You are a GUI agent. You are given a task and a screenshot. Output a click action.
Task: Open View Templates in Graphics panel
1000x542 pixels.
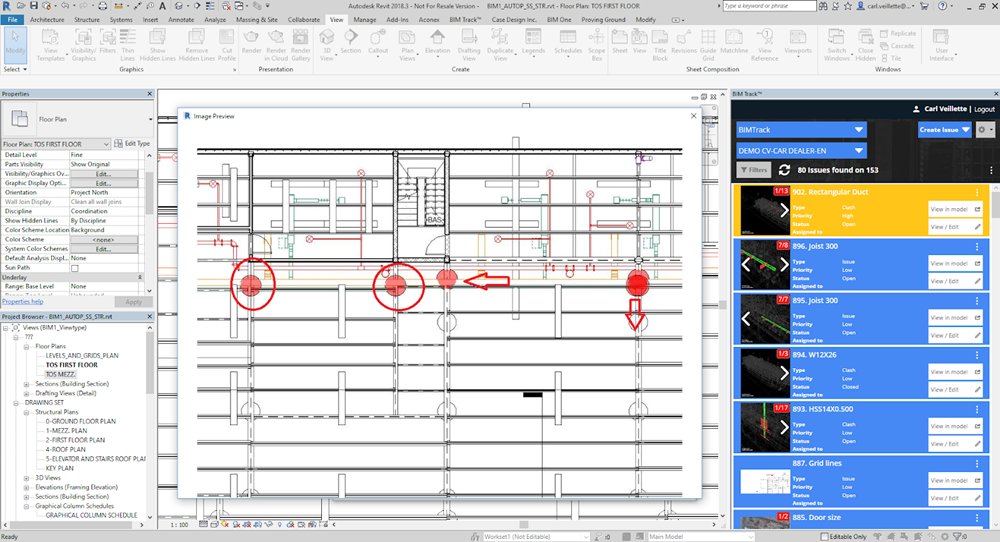[x=50, y=45]
